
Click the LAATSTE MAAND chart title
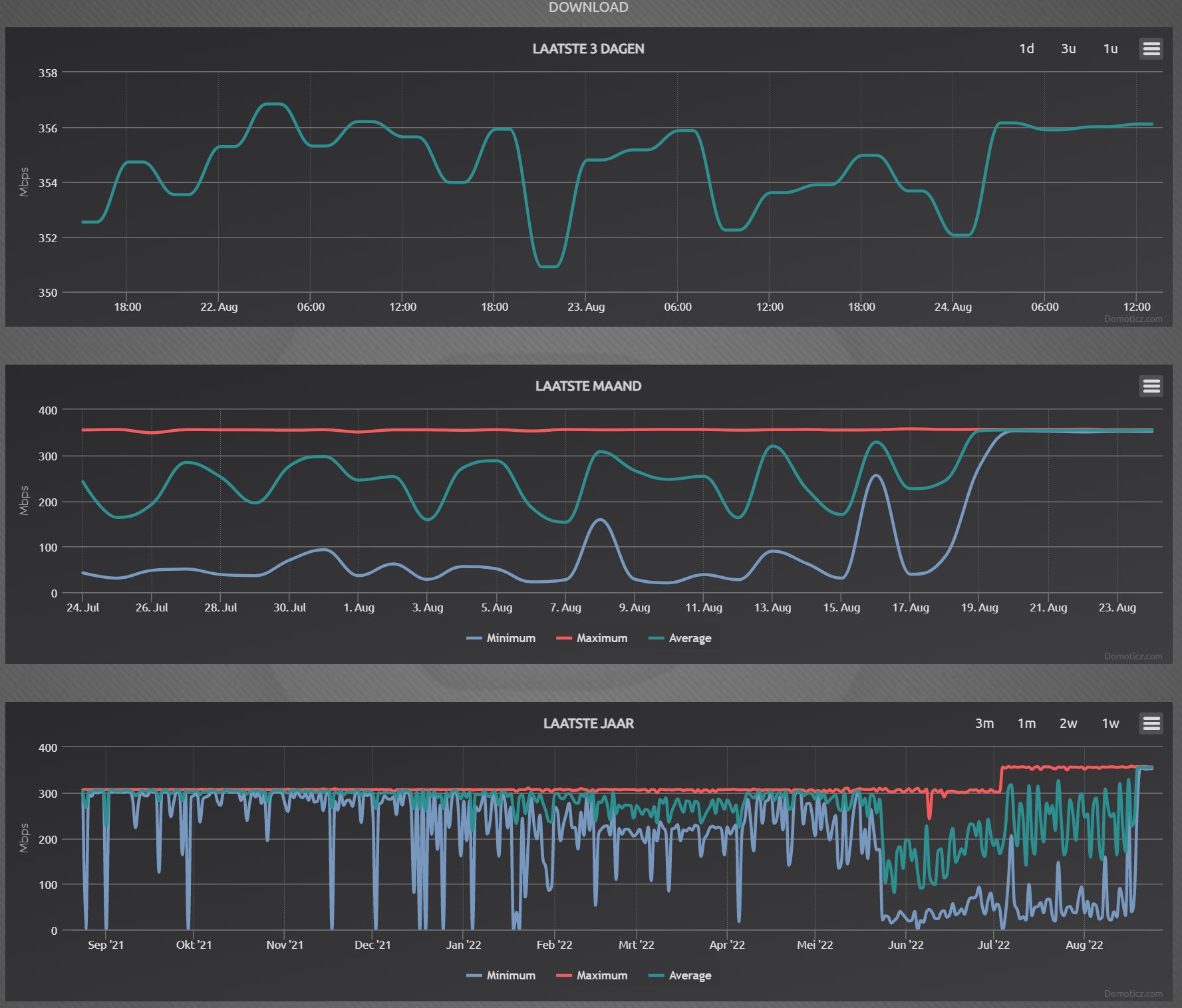click(588, 386)
